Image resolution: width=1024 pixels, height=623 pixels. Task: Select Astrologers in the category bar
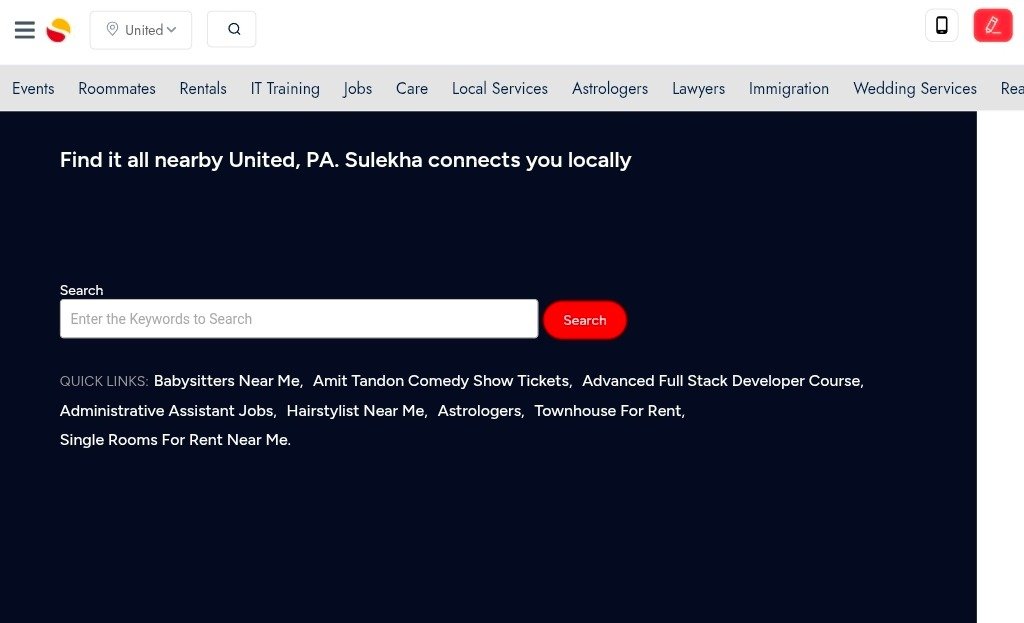(610, 88)
